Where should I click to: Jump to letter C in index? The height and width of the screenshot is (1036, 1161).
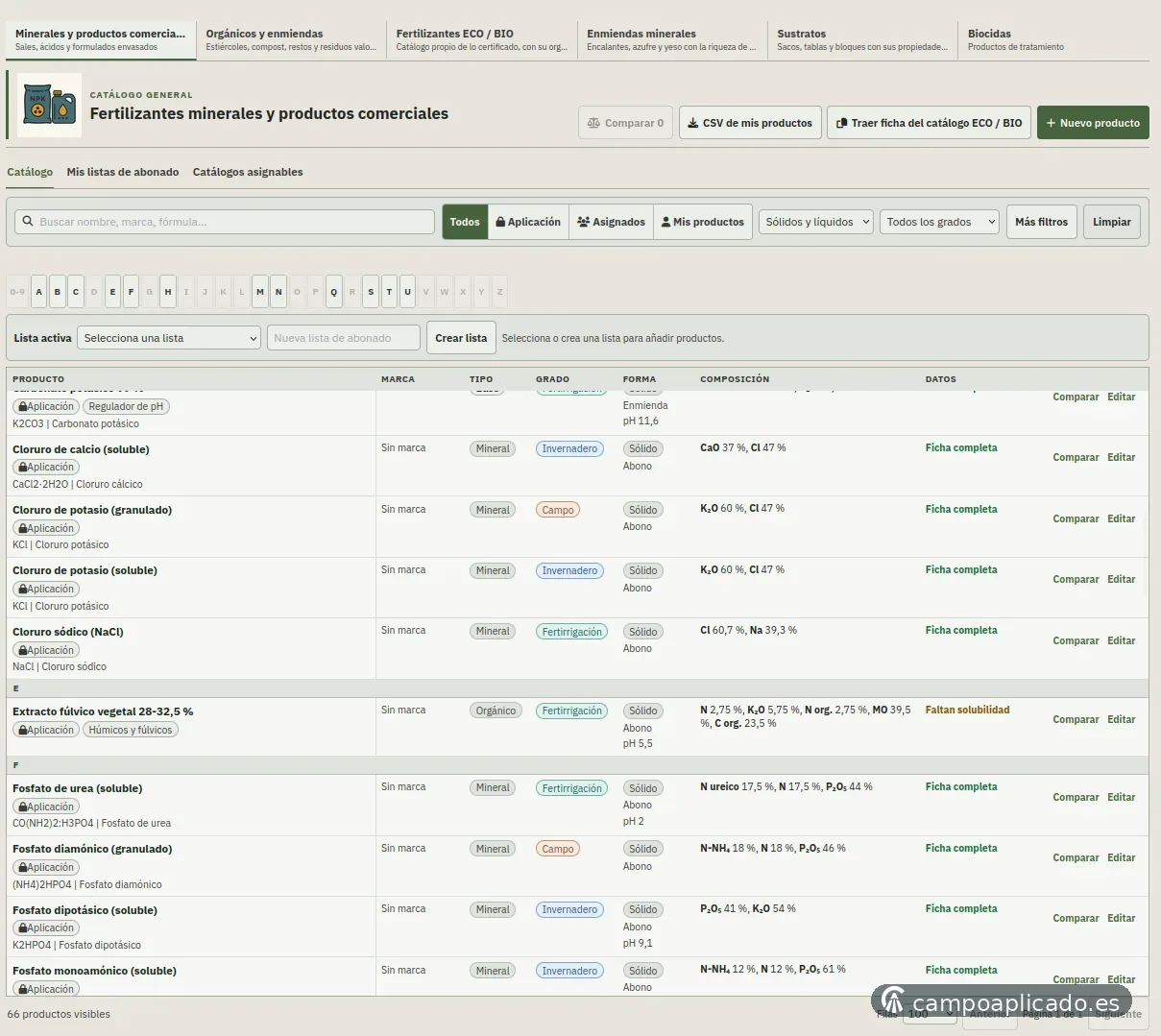pos(76,292)
